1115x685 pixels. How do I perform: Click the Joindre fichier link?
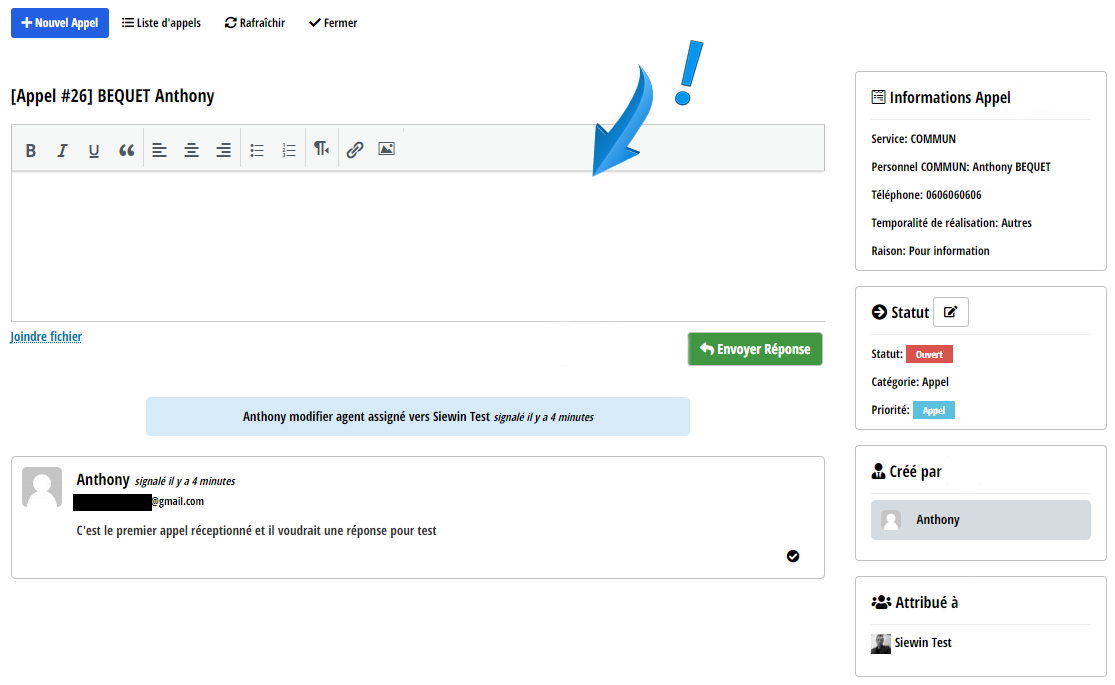point(46,337)
